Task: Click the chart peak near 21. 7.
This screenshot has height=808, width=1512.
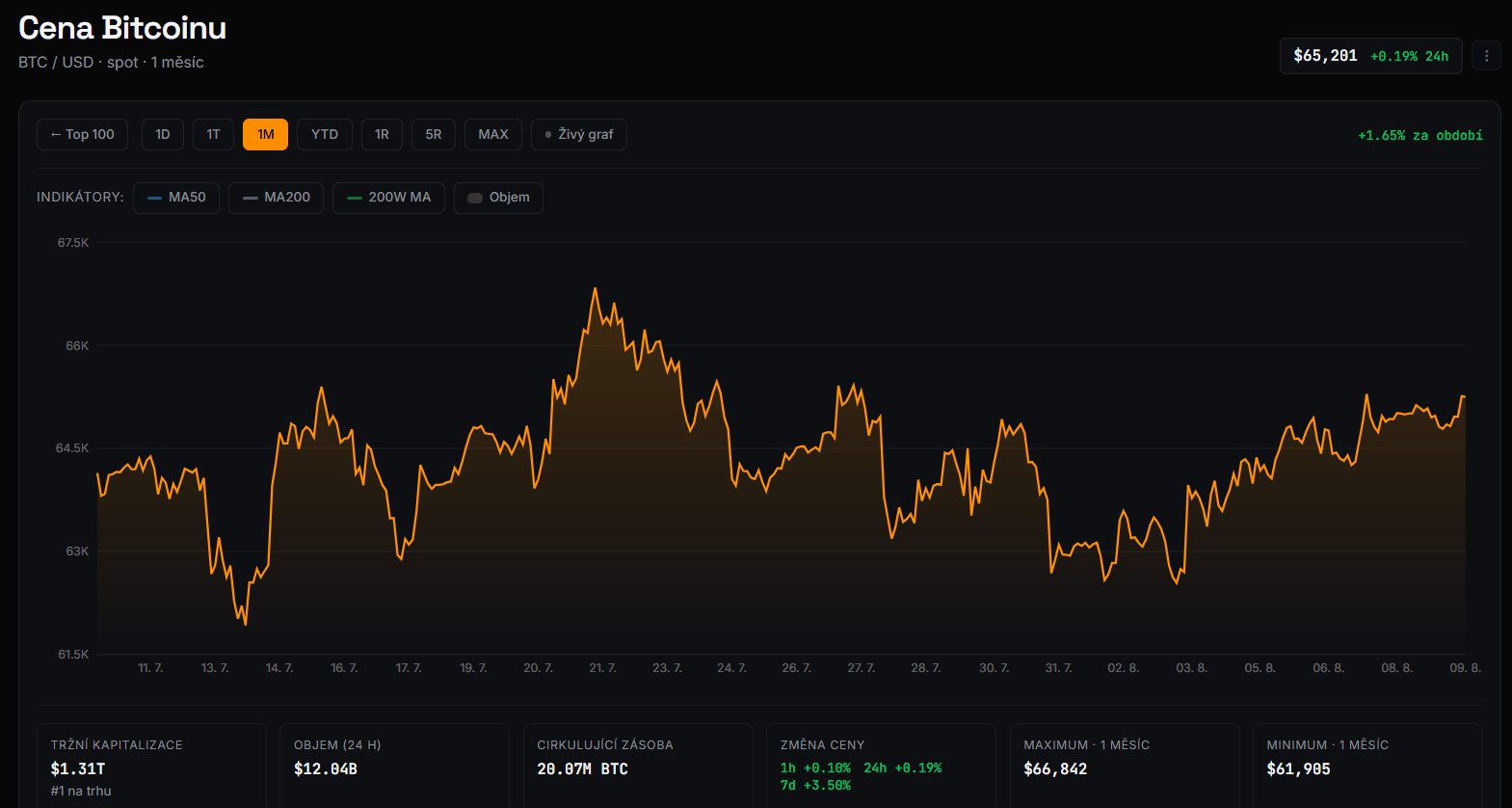Action: [595, 288]
